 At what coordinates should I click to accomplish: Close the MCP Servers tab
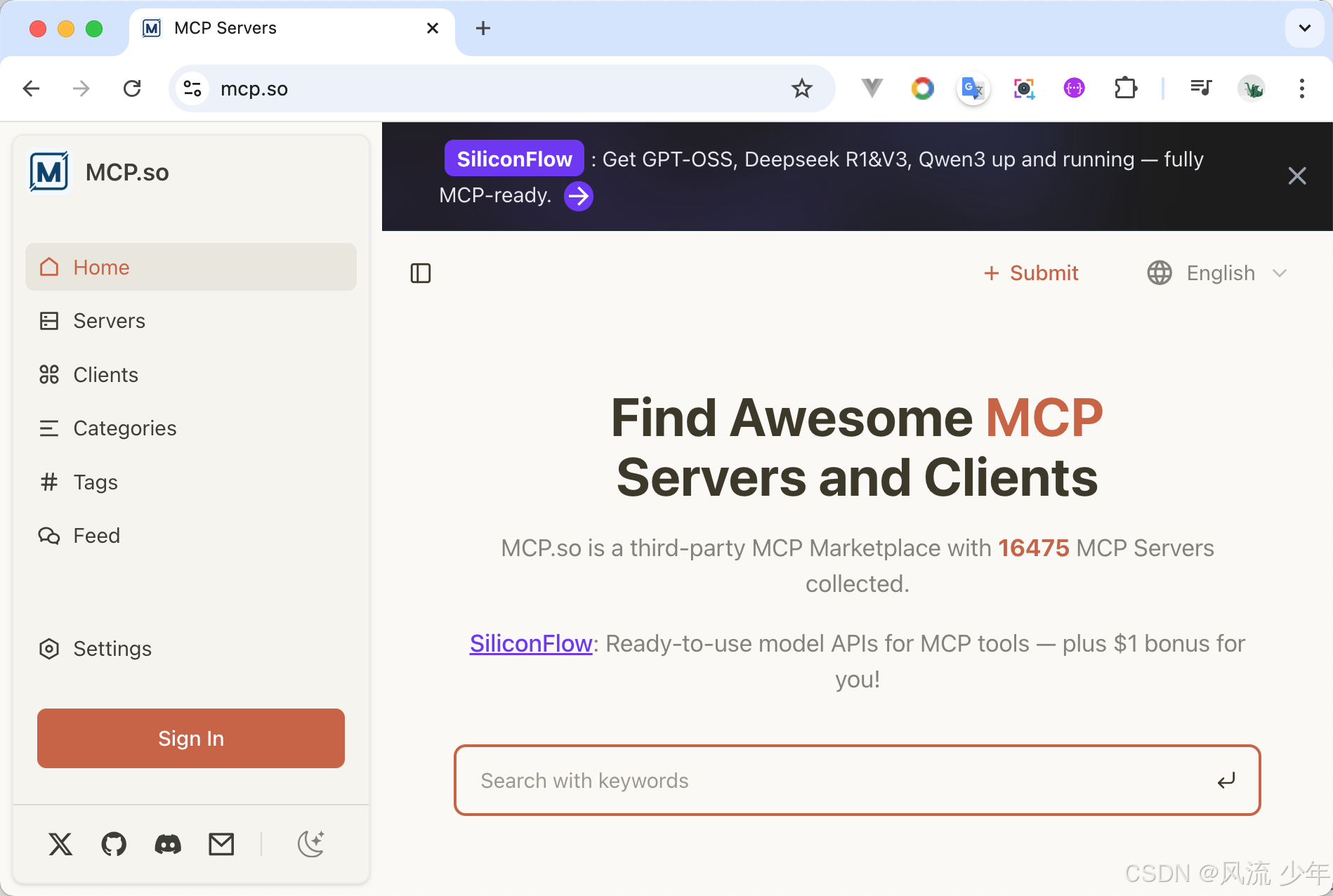point(433,28)
